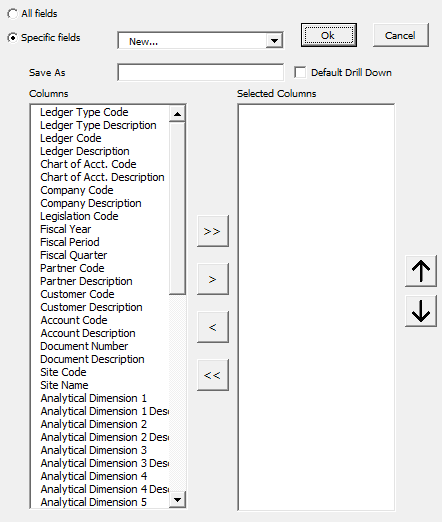Select Chart of Acct. Description item

[x=99, y=177]
